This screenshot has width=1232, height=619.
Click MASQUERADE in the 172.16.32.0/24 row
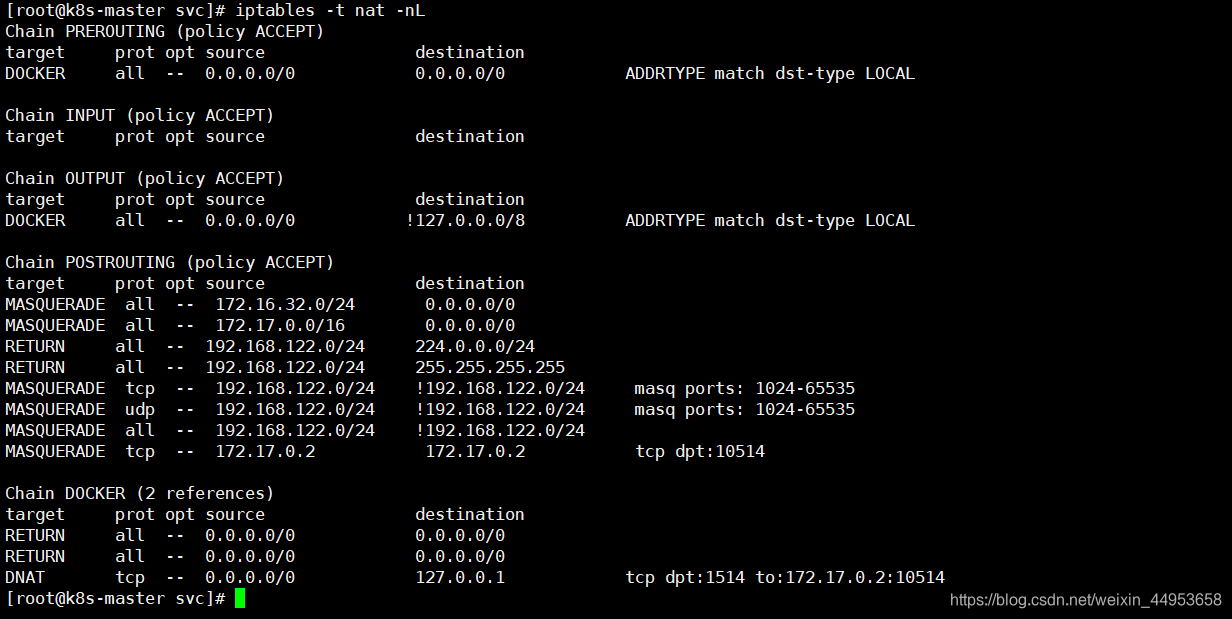[55, 304]
